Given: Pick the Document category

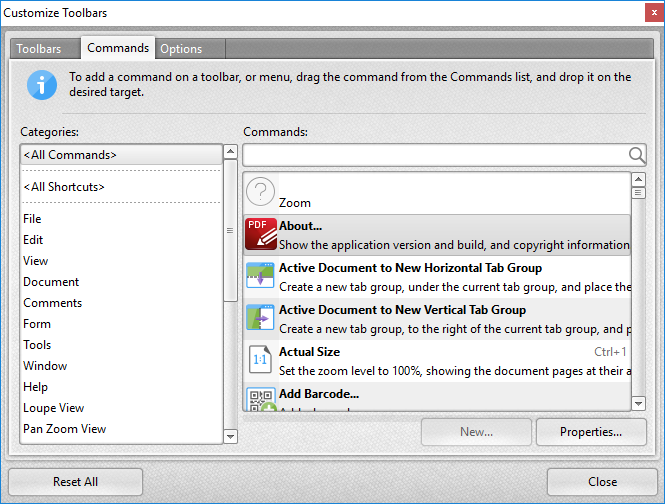Looking at the screenshot, I should click(51, 282).
